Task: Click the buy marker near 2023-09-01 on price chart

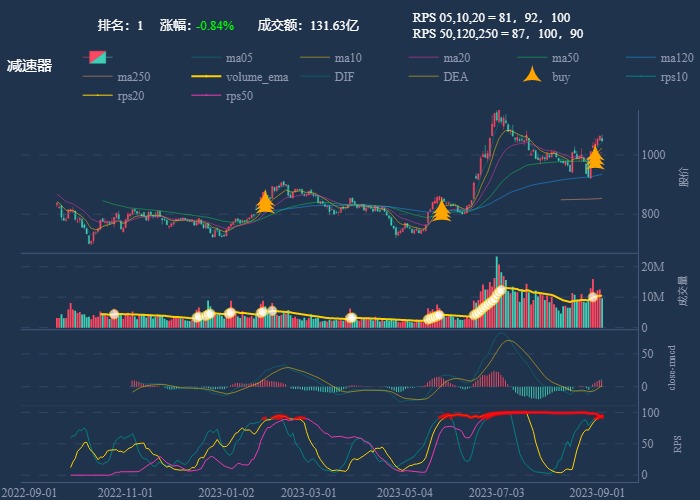Action: pyautogui.click(x=595, y=158)
